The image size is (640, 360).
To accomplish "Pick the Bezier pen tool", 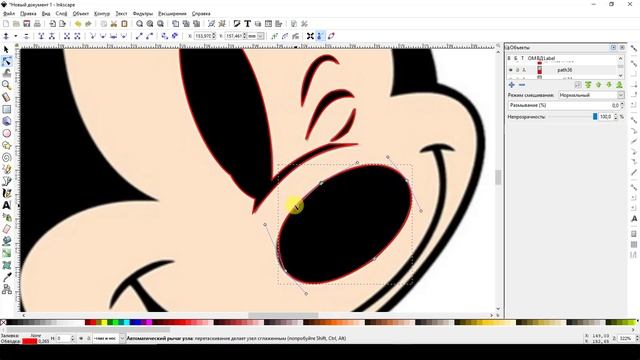I will click(6, 181).
